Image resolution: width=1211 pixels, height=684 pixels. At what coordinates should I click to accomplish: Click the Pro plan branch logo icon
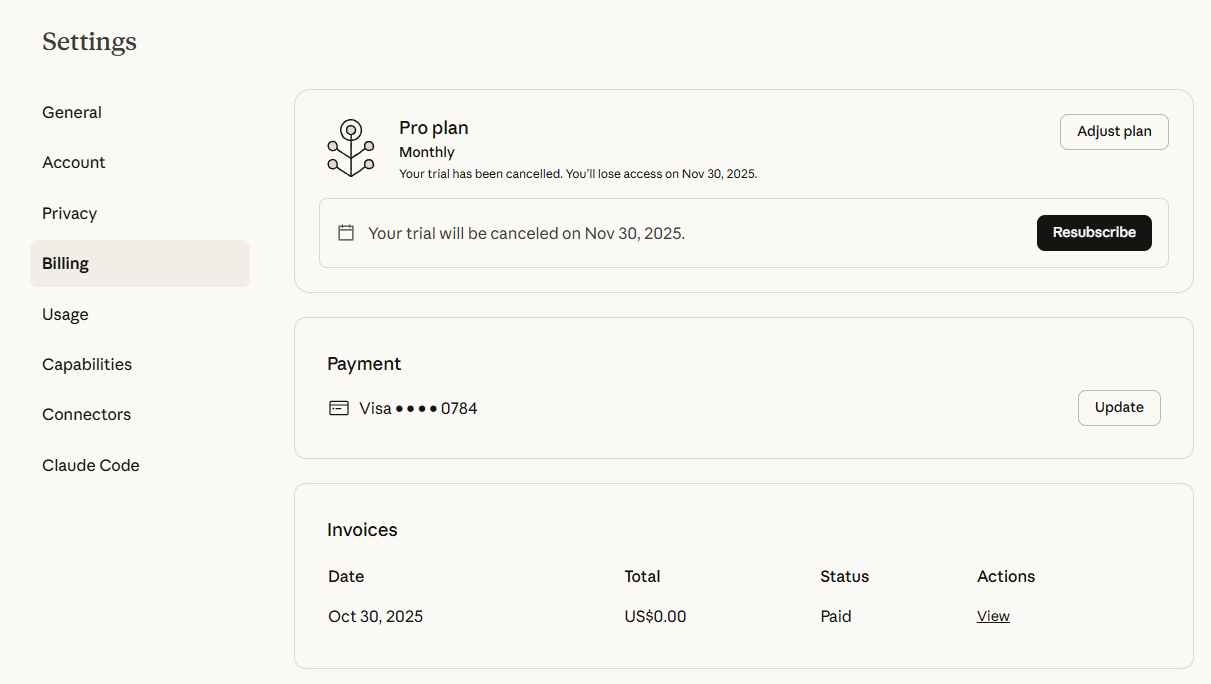coord(351,148)
